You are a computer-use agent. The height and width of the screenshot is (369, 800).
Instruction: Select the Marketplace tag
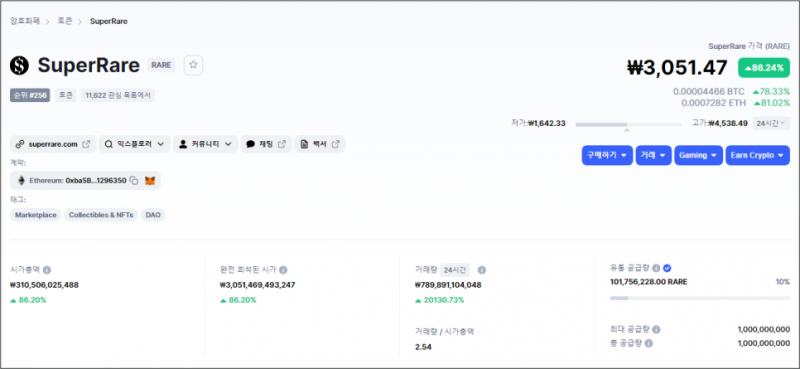(x=36, y=215)
